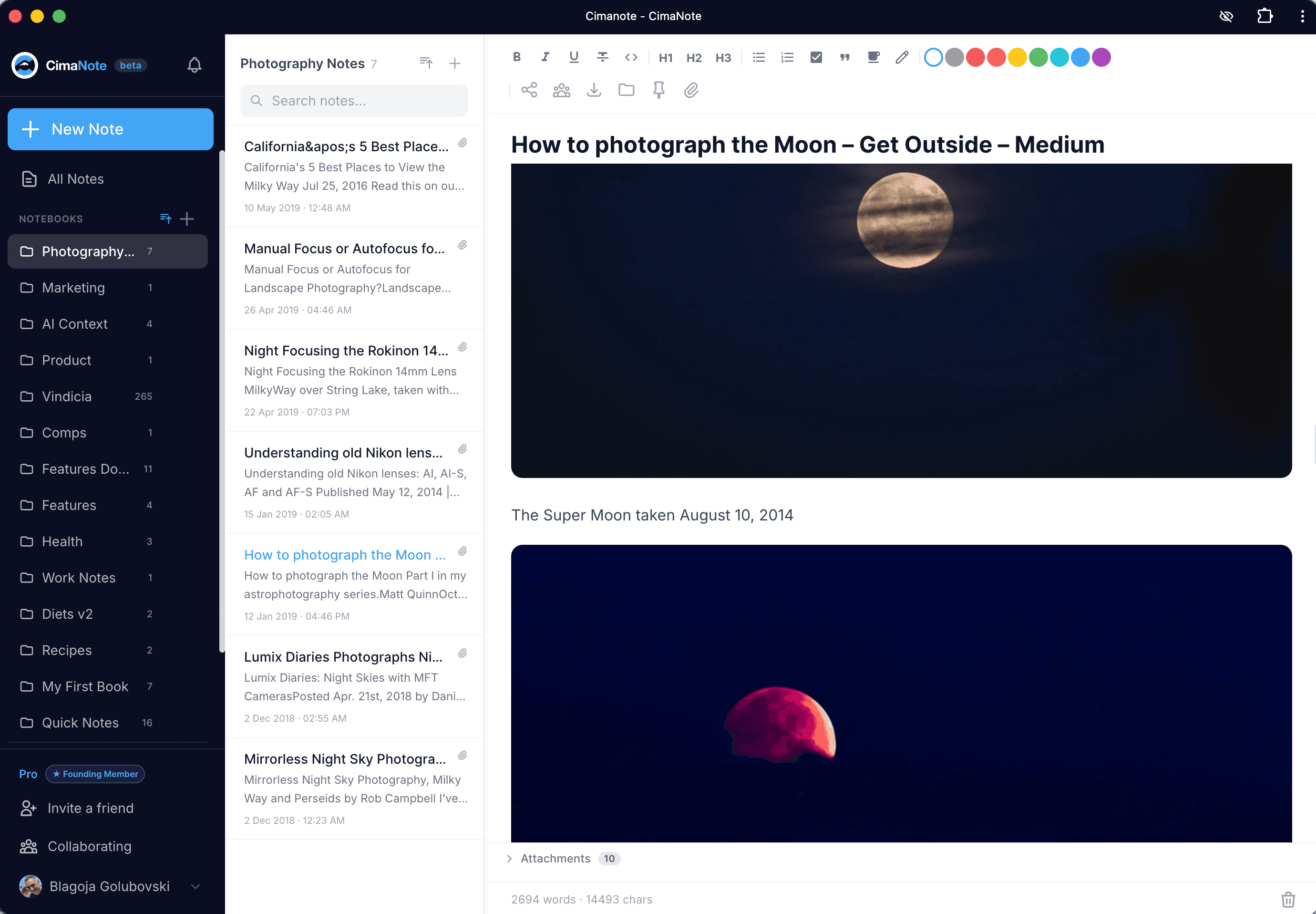Toggle underline formatting
1316x914 pixels.
click(x=573, y=57)
